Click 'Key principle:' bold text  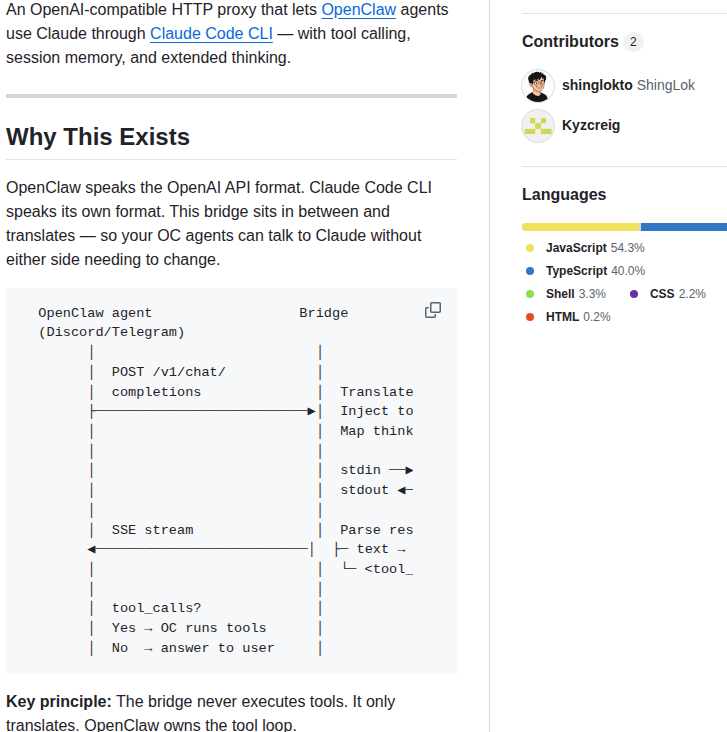click(x=59, y=702)
